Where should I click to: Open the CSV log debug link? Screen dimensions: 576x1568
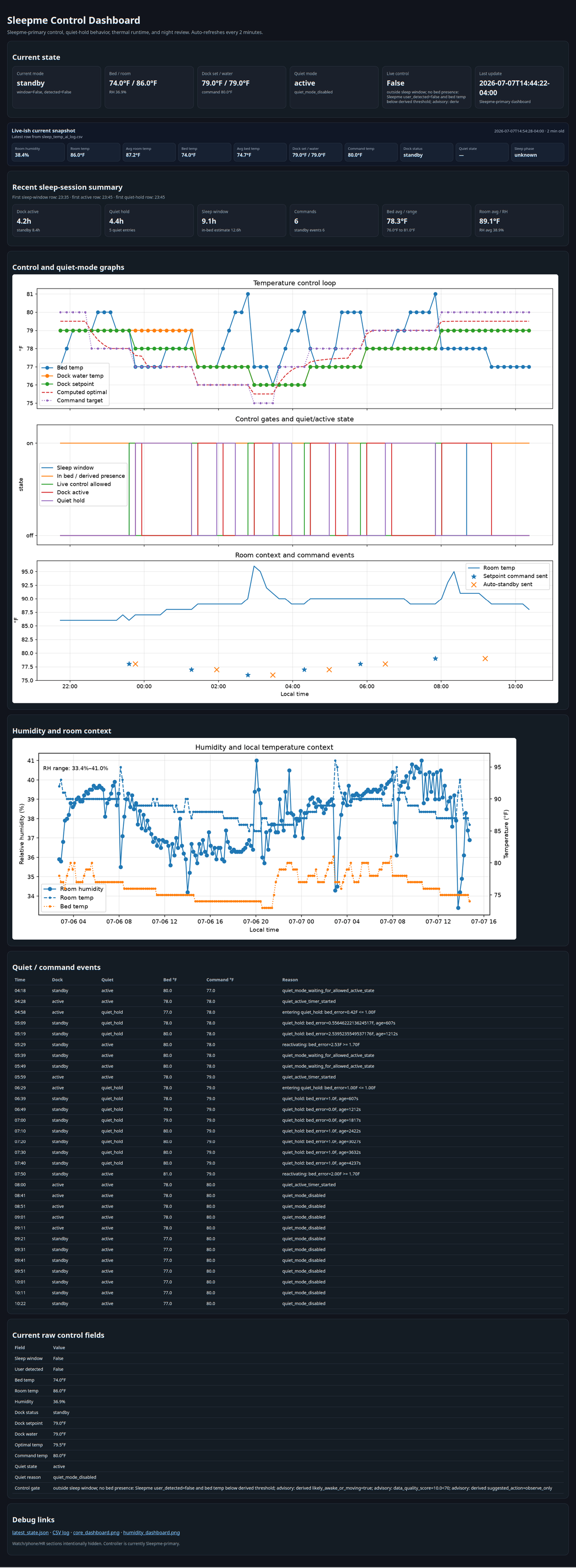[x=61, y=1532]
